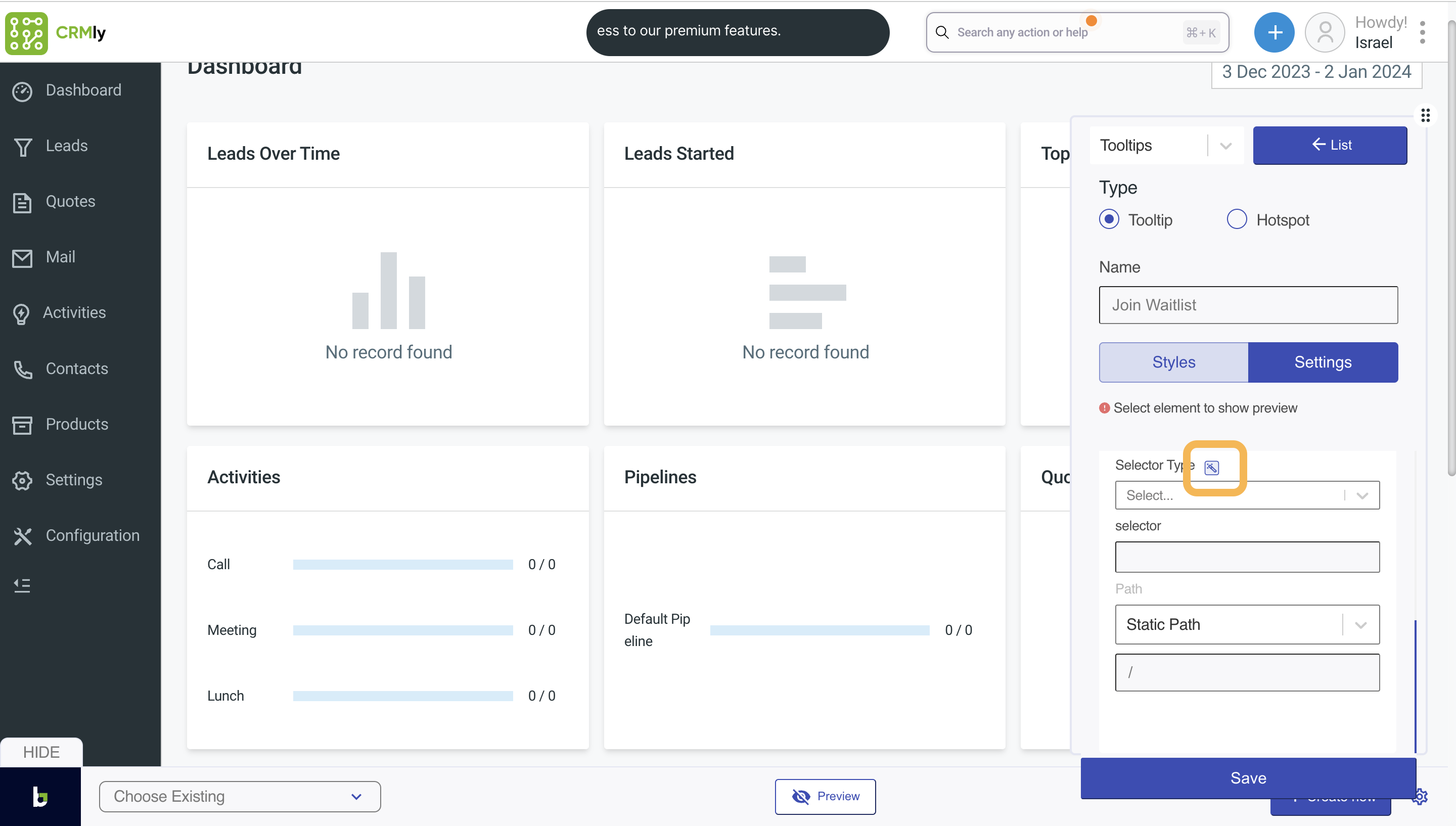Image resolution: width=1456 pixels, height=826 pixels.
Task: Open the user avatar profile icon
Action: pyautogui.click(x=1325, y=32)
